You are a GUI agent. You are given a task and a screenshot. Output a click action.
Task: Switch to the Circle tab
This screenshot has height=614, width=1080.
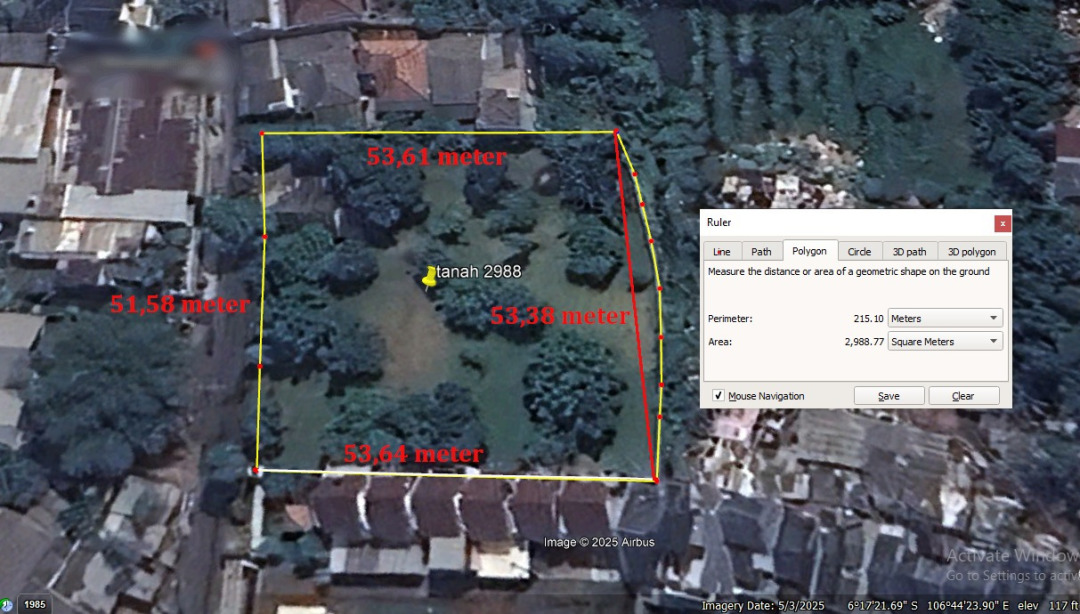[x=859, y=252]
